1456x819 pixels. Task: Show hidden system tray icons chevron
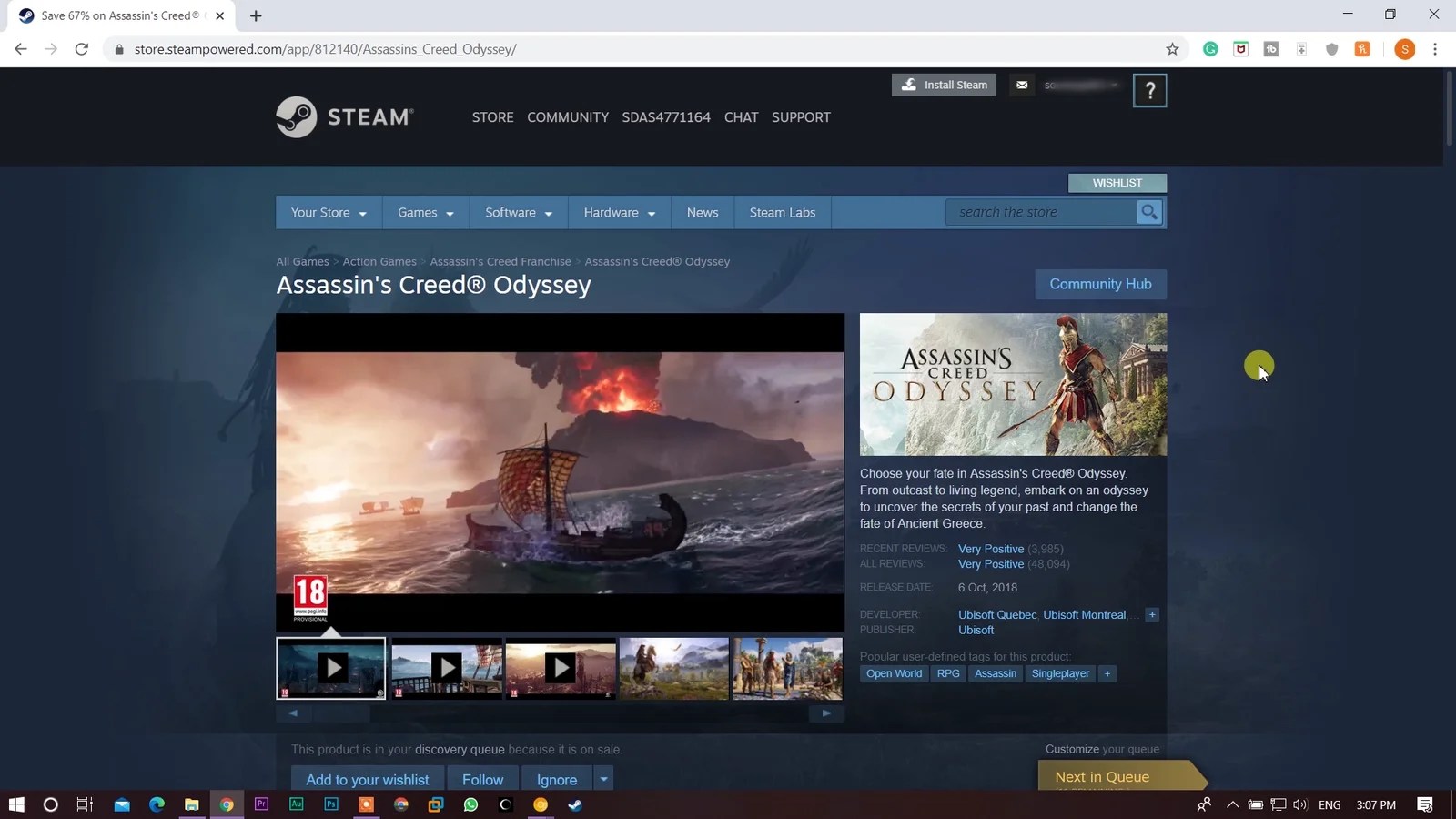pos(1232,804)
